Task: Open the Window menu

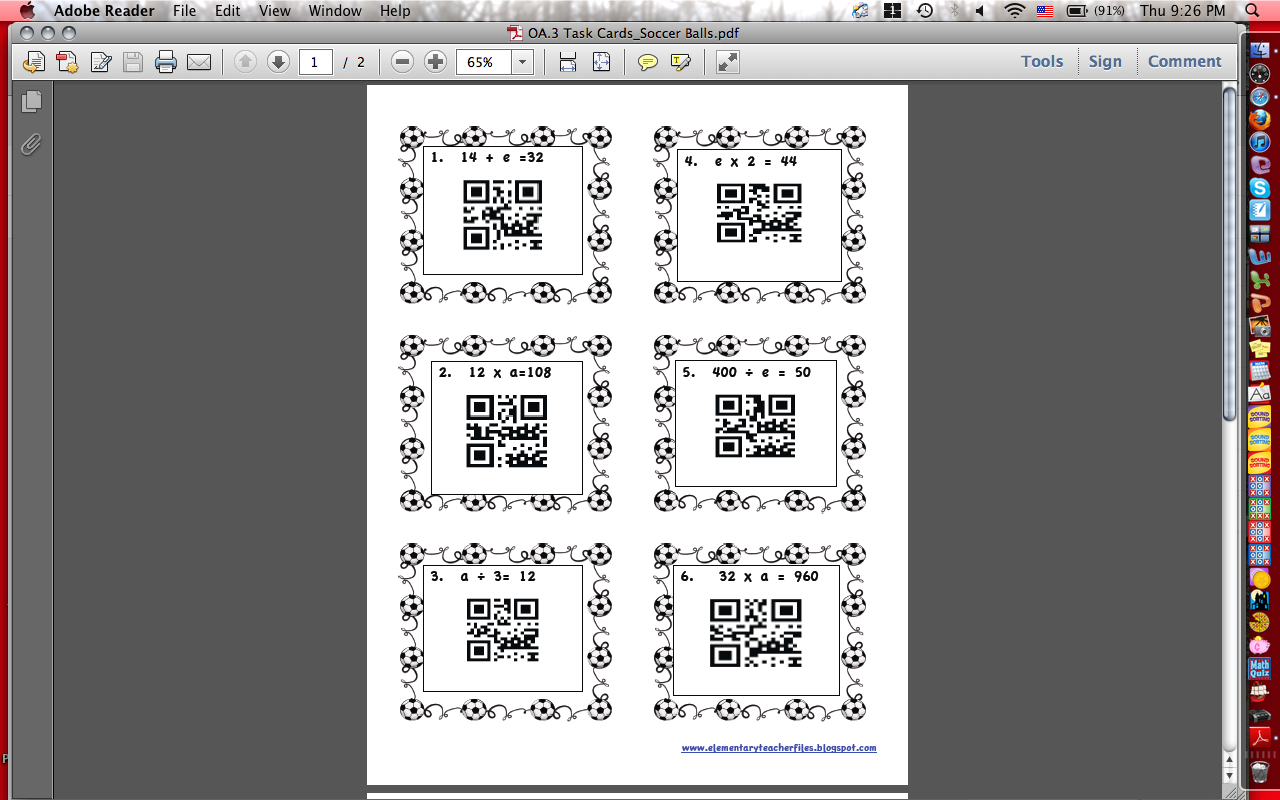Action: tap(334, 11)
